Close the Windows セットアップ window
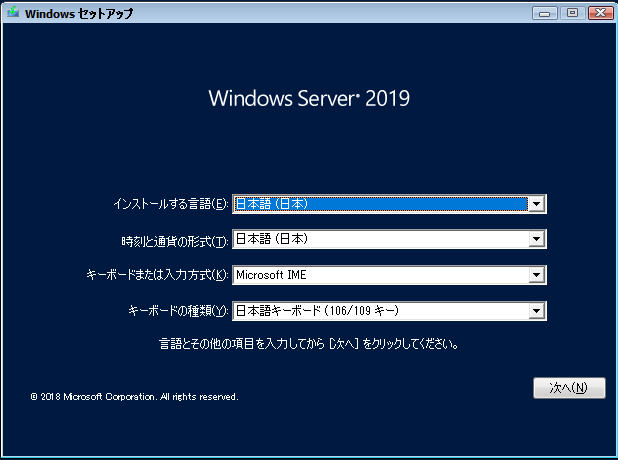 pyautogui.click(x=600, y=13)
